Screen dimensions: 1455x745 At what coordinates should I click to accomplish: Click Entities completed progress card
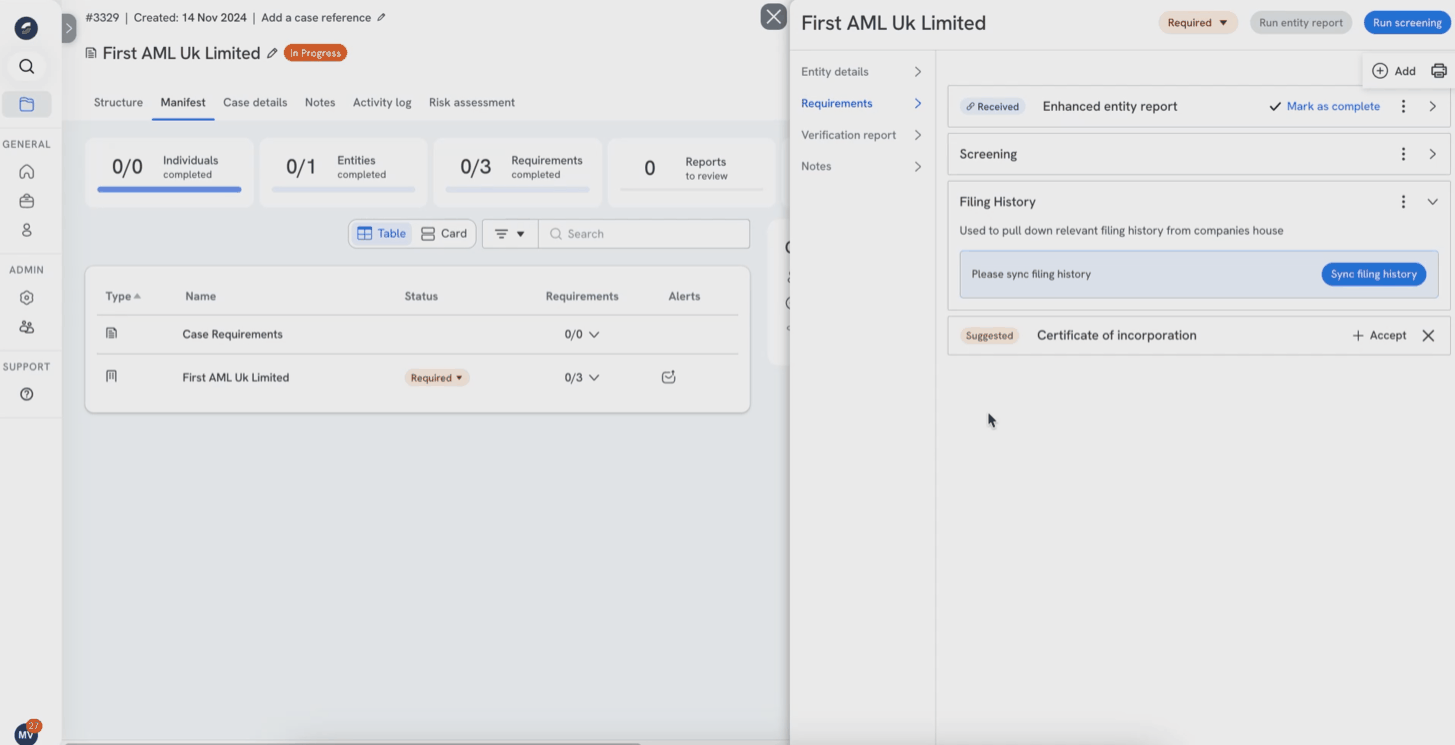(343, 172)
